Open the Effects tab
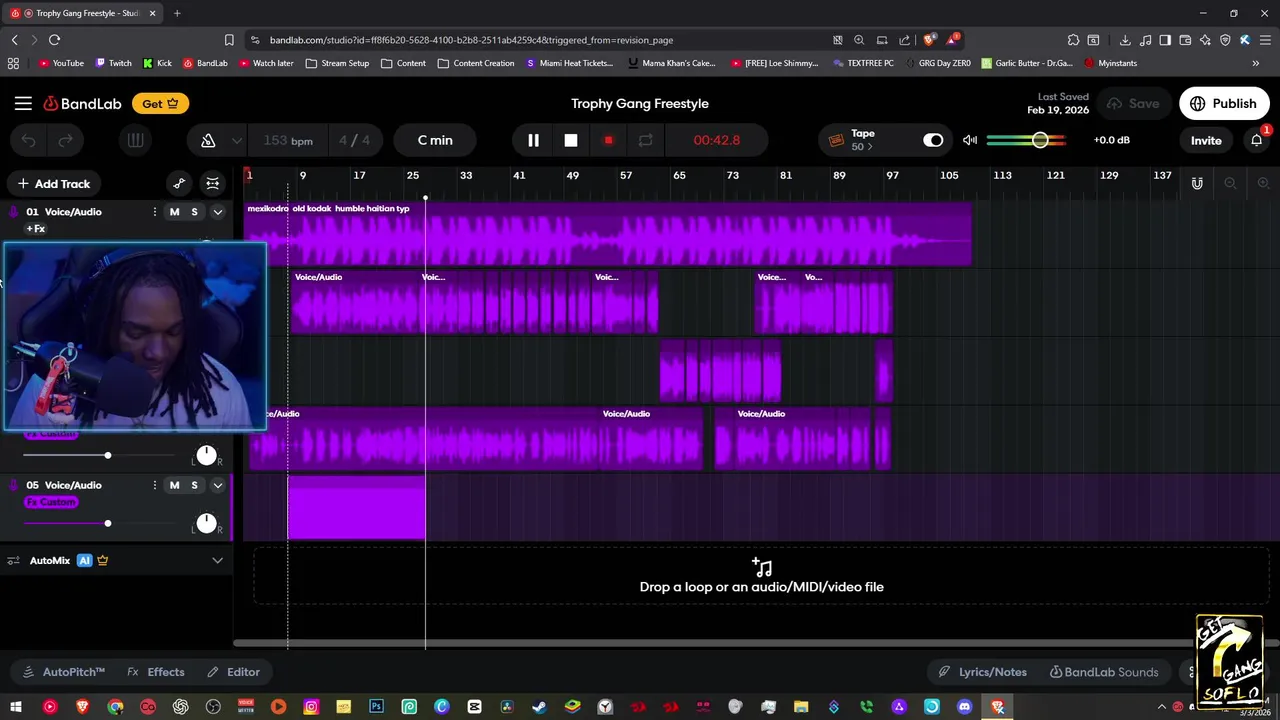This screenshot has height=720, width=1280. (155, 672)
